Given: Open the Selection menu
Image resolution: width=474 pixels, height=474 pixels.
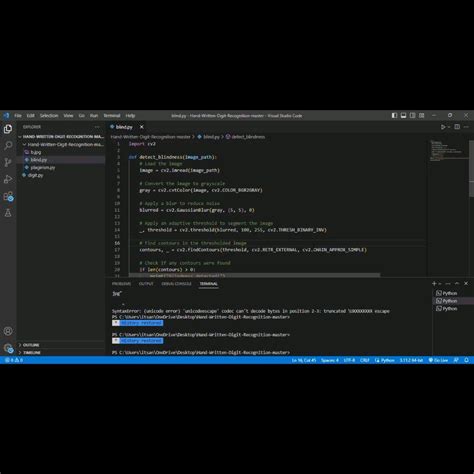Looking at the screenshot, I should coord(49,116).
